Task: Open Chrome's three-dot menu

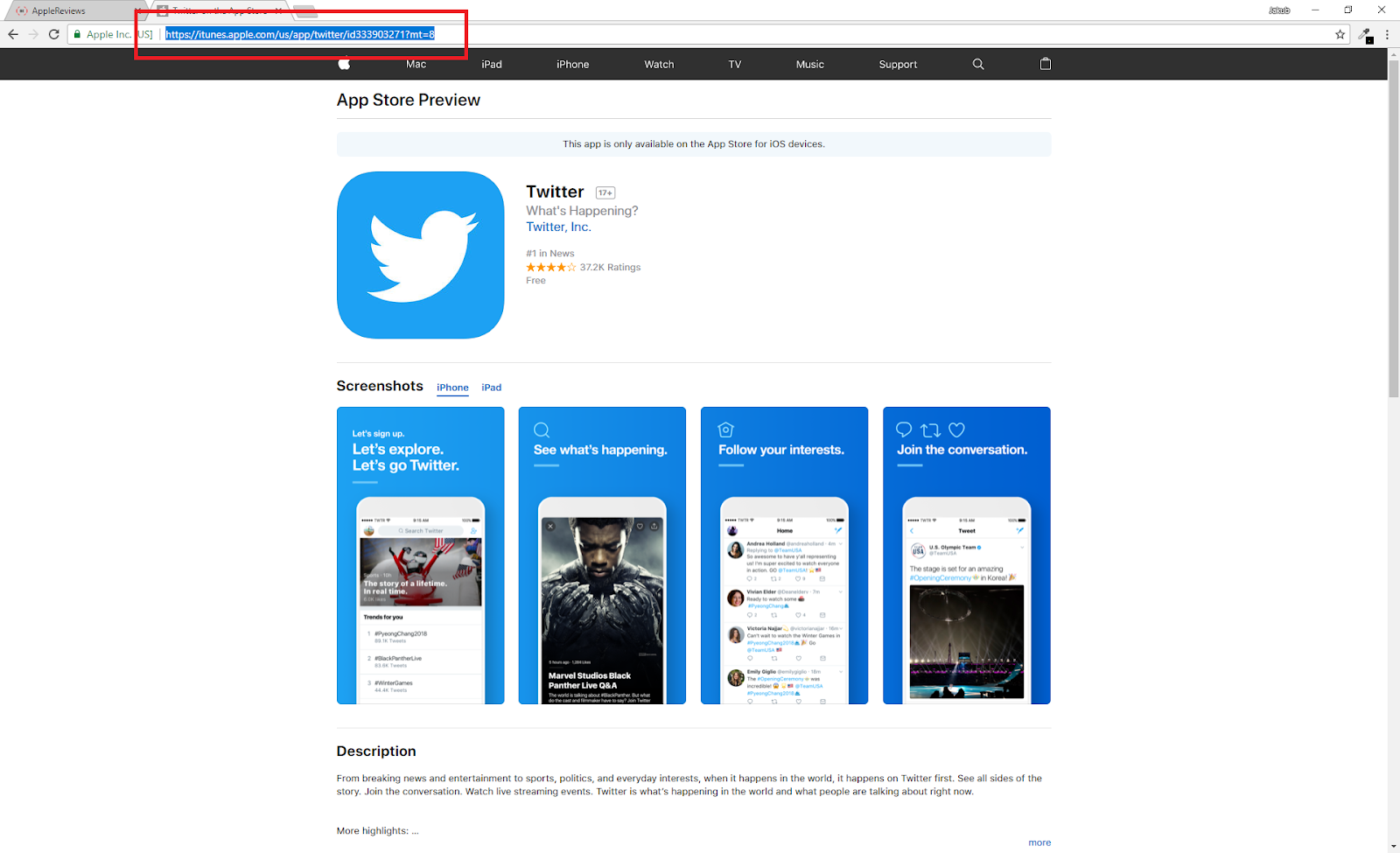Action: click(1387, 34)
